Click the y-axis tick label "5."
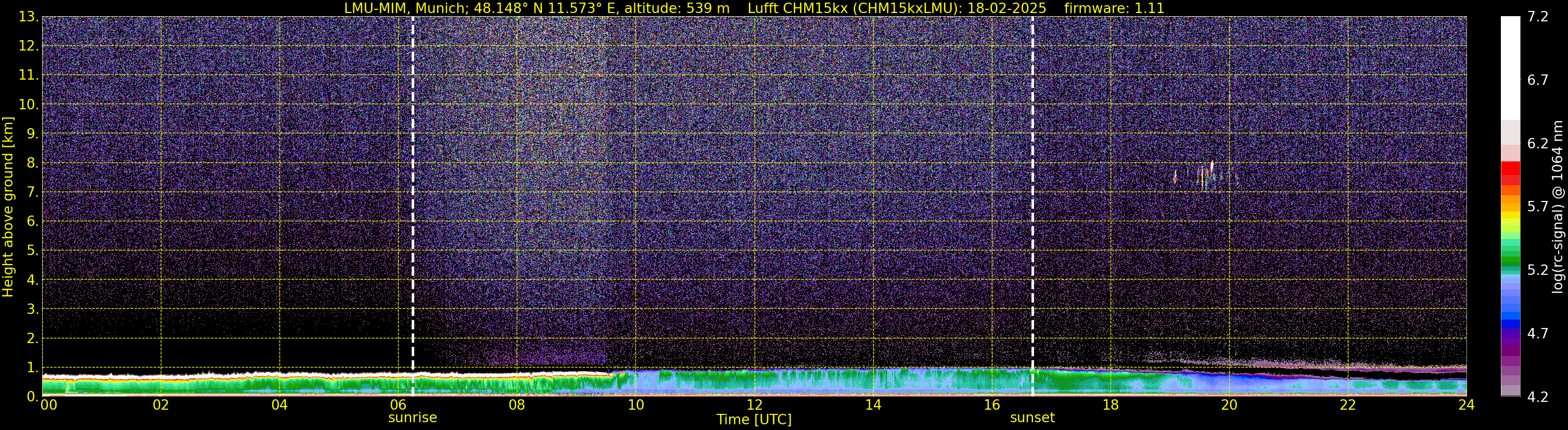The image size is (1568, 430). pos(32,251)
